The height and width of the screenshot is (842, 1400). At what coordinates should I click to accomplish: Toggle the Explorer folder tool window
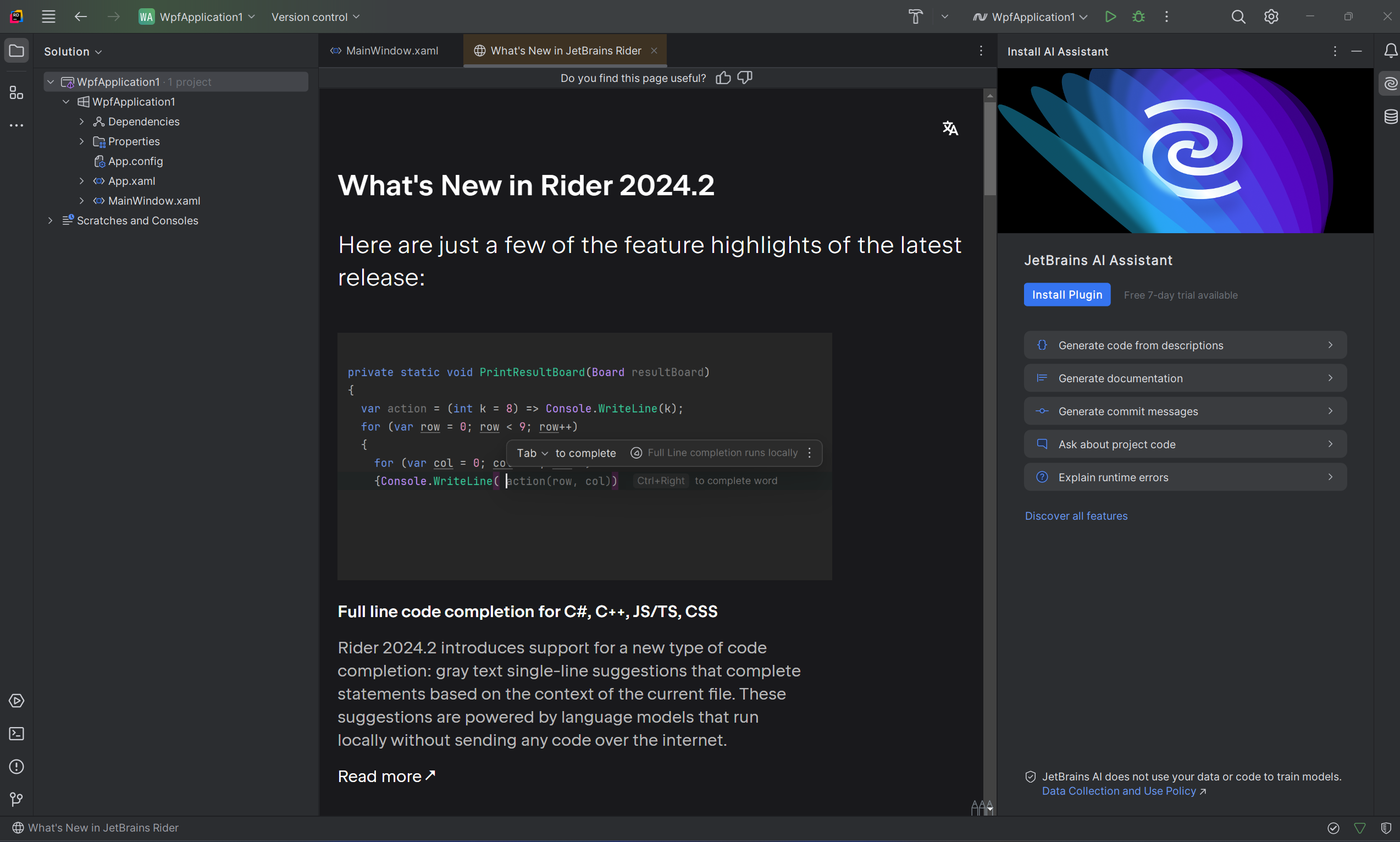(x=16, y=51)
